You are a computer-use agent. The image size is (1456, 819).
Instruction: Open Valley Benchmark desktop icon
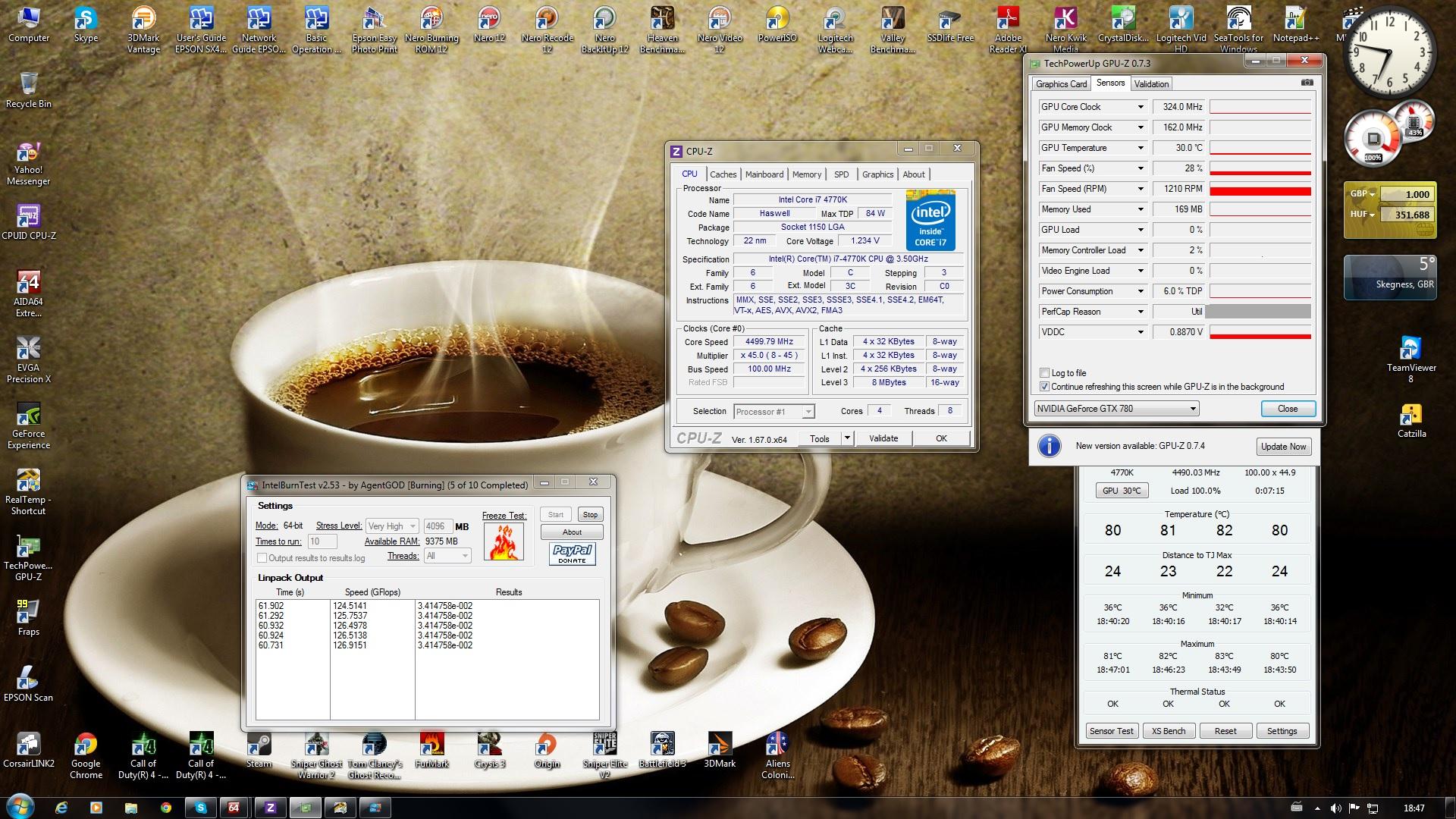[893, 30]
